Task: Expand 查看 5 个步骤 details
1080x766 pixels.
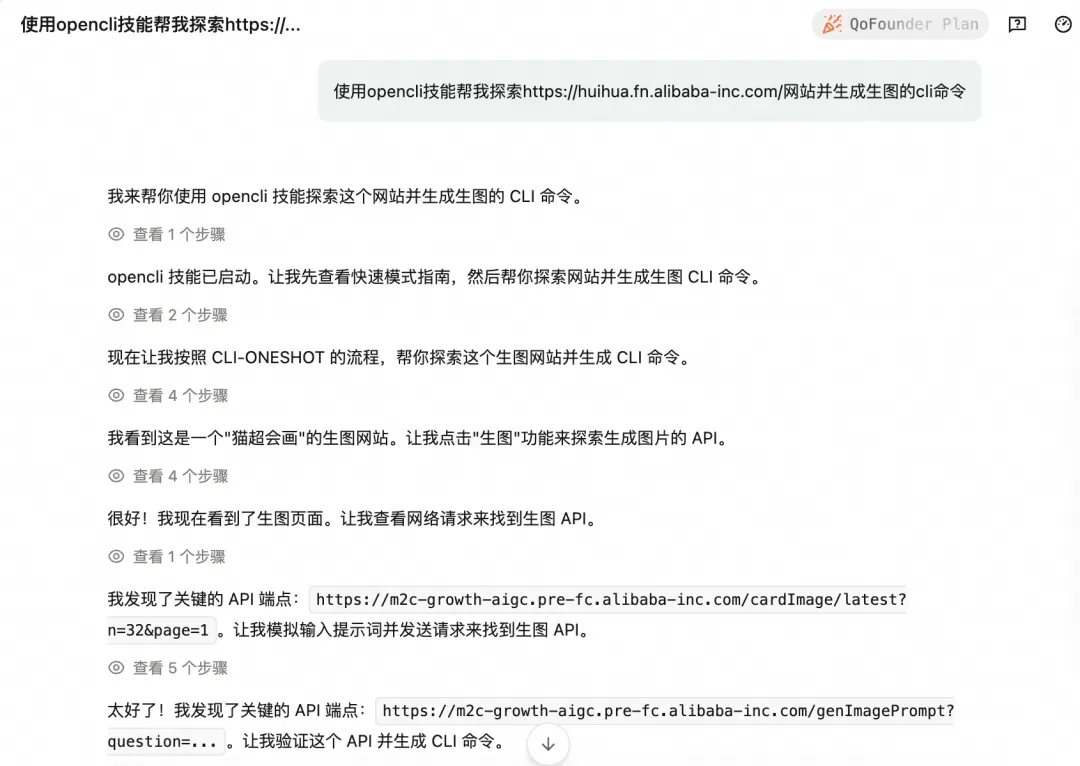Action: [167, 667]
